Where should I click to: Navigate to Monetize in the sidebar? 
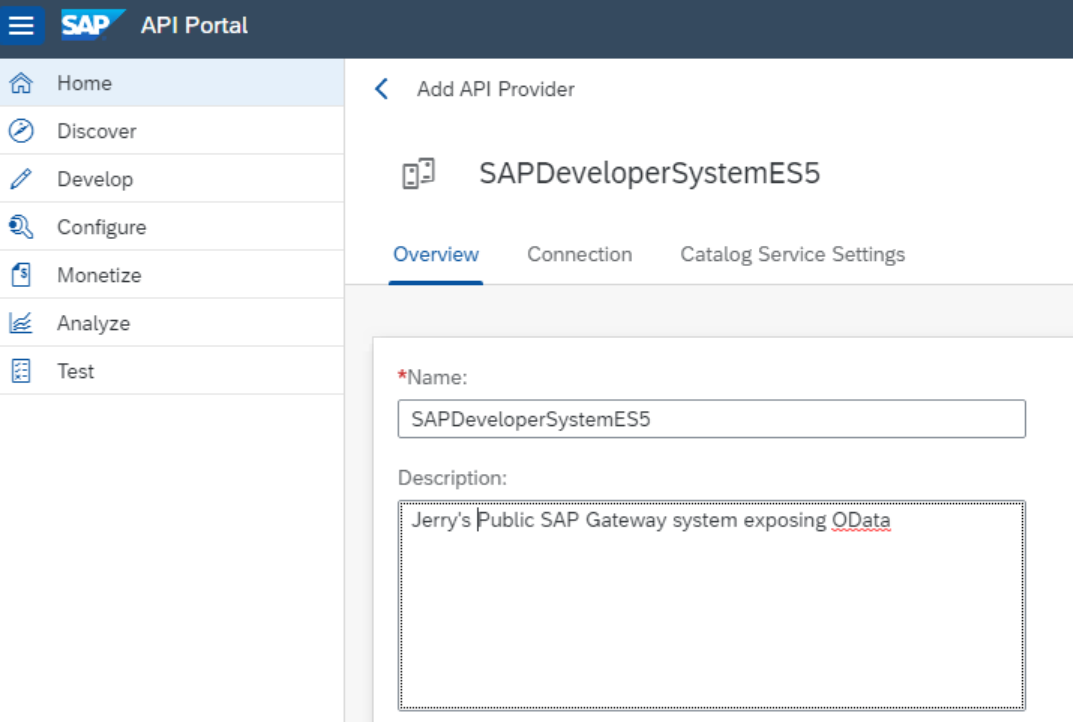point(99,275)
